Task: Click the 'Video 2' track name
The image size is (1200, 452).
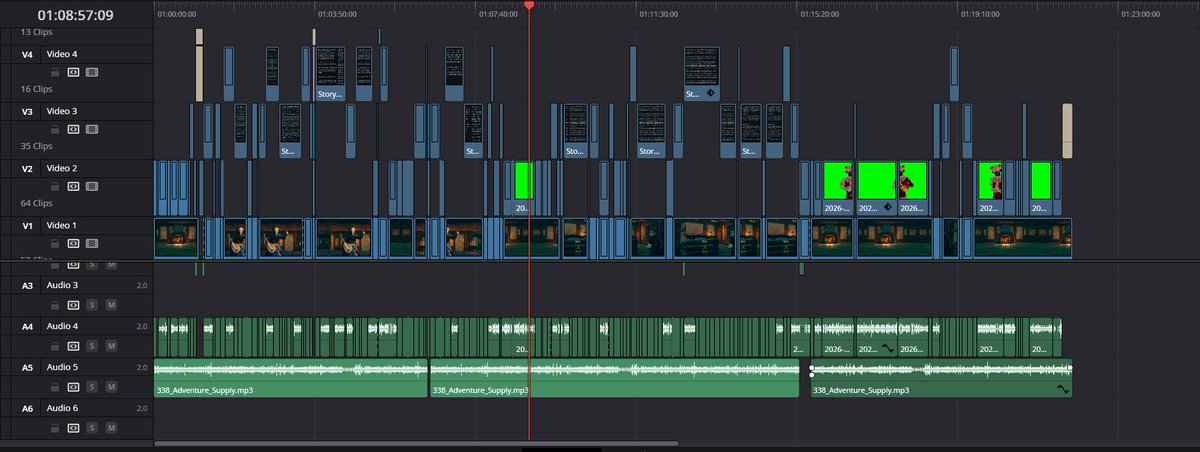Action: pyautogui.click(x=61, y=168)
